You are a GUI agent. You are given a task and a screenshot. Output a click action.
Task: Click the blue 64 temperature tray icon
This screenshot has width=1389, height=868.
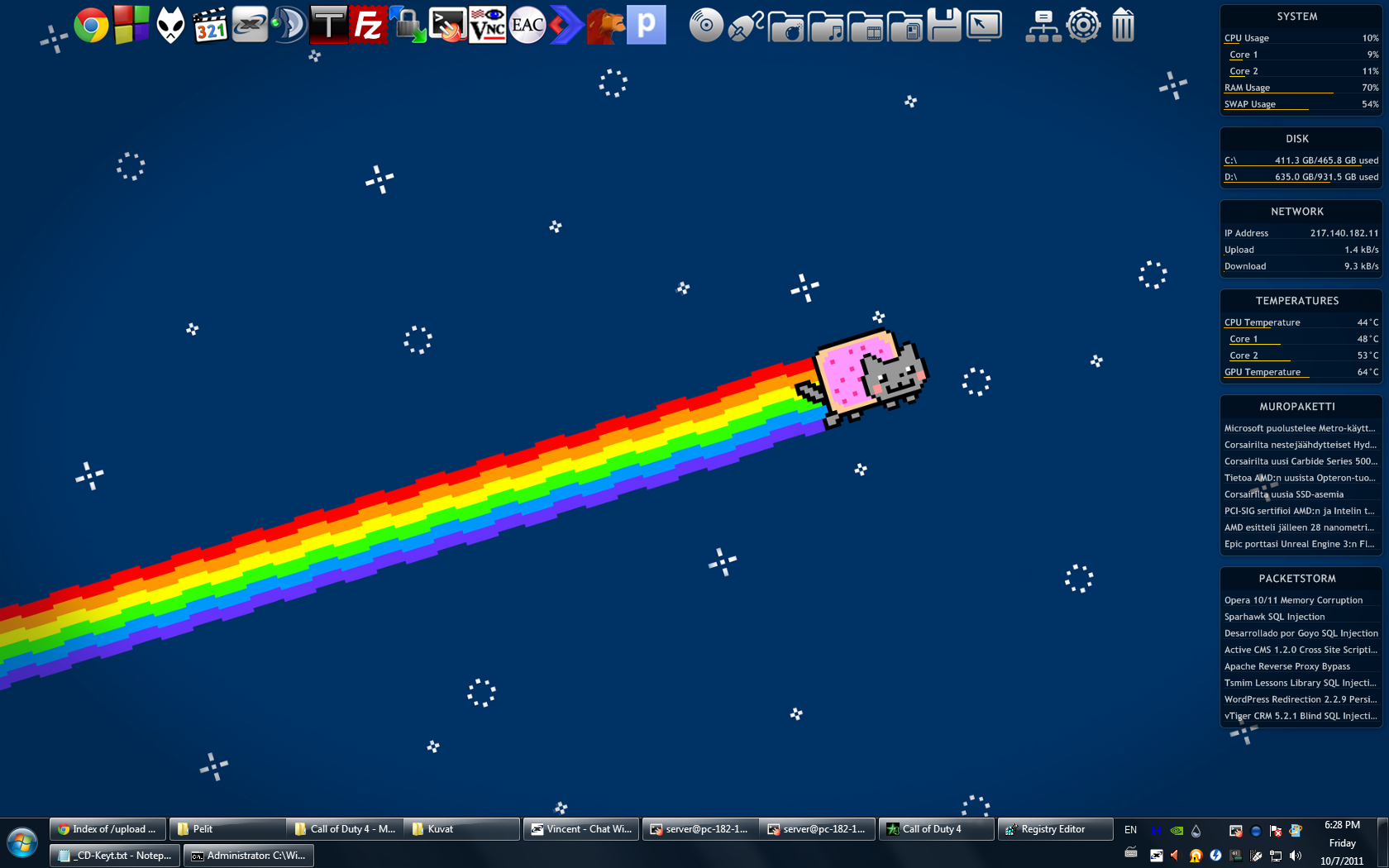click(x=1156, y=831)
